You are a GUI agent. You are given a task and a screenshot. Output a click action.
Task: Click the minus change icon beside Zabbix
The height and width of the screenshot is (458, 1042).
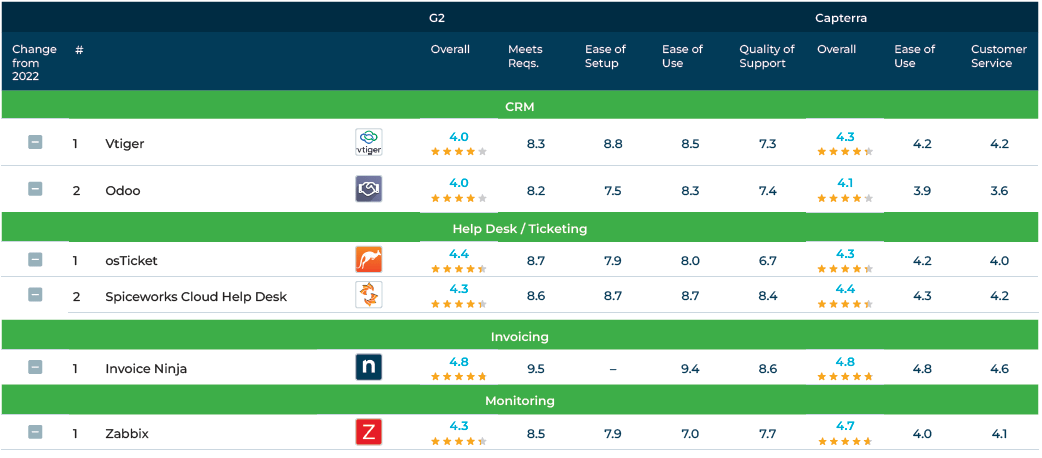(35, 432)
